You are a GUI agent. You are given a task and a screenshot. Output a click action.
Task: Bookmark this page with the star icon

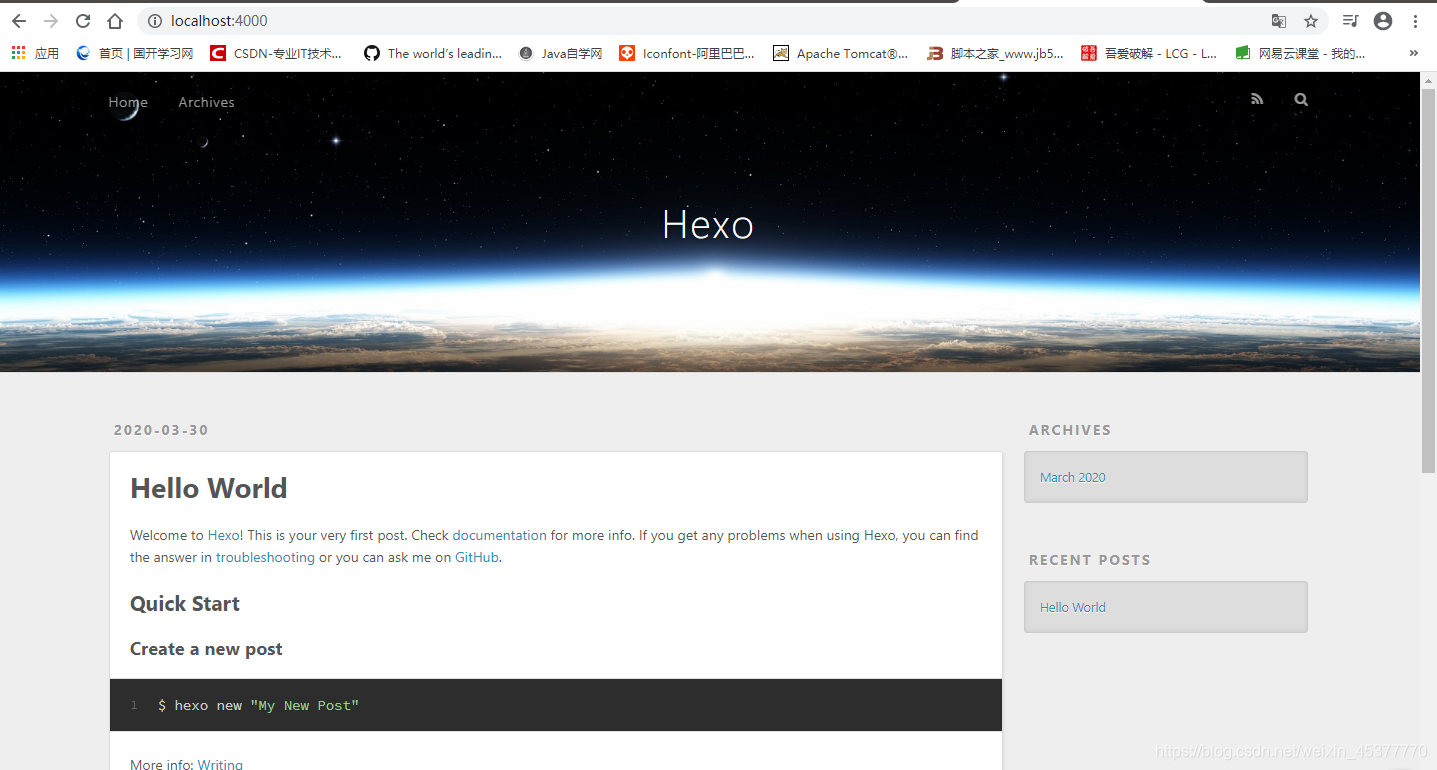pos(1311,21)
